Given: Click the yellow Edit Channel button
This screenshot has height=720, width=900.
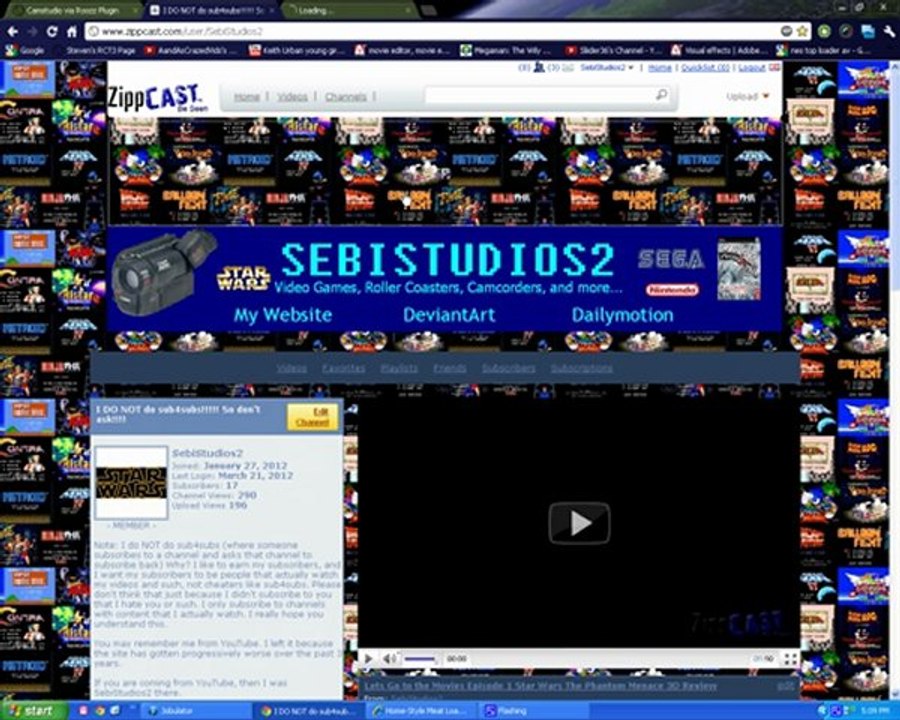Looking at the screenshot, I should 312,417.
